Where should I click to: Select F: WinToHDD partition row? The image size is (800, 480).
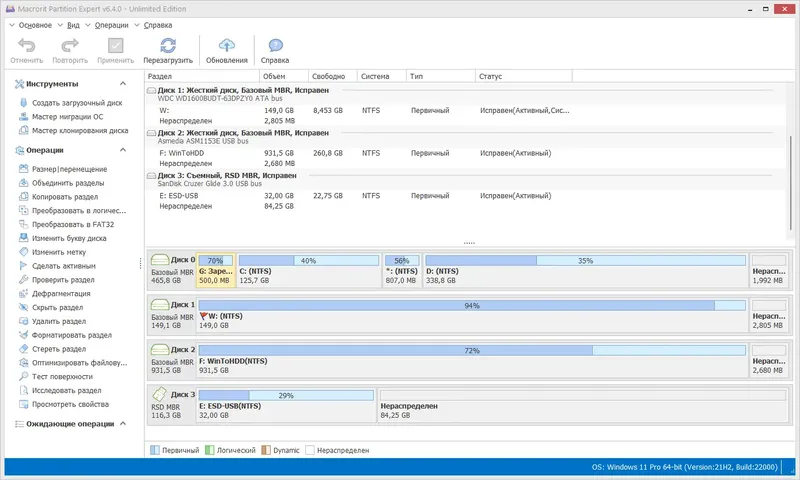[x=467, y=153]
